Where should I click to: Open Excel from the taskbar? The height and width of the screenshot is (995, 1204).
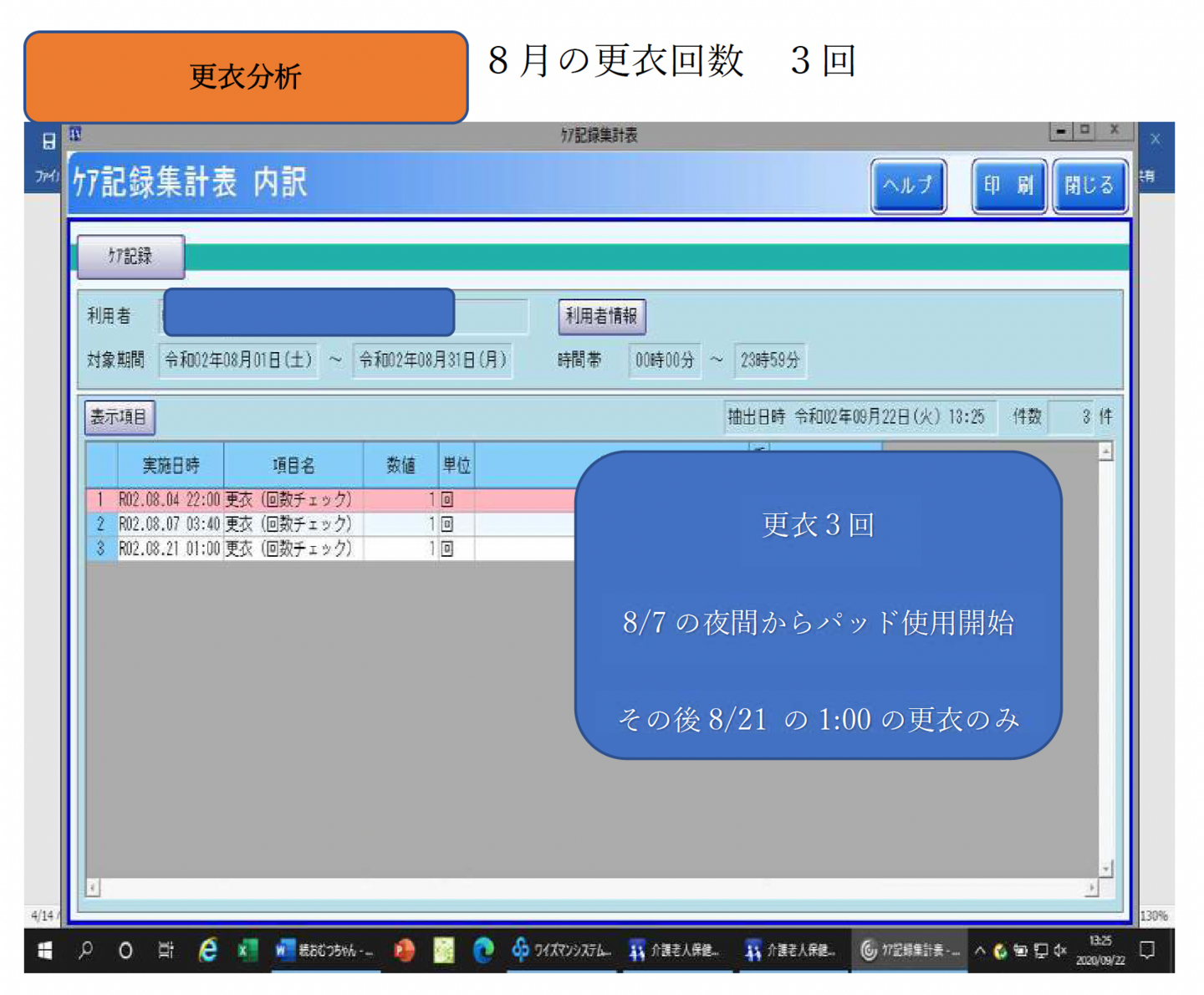[247, 951]
